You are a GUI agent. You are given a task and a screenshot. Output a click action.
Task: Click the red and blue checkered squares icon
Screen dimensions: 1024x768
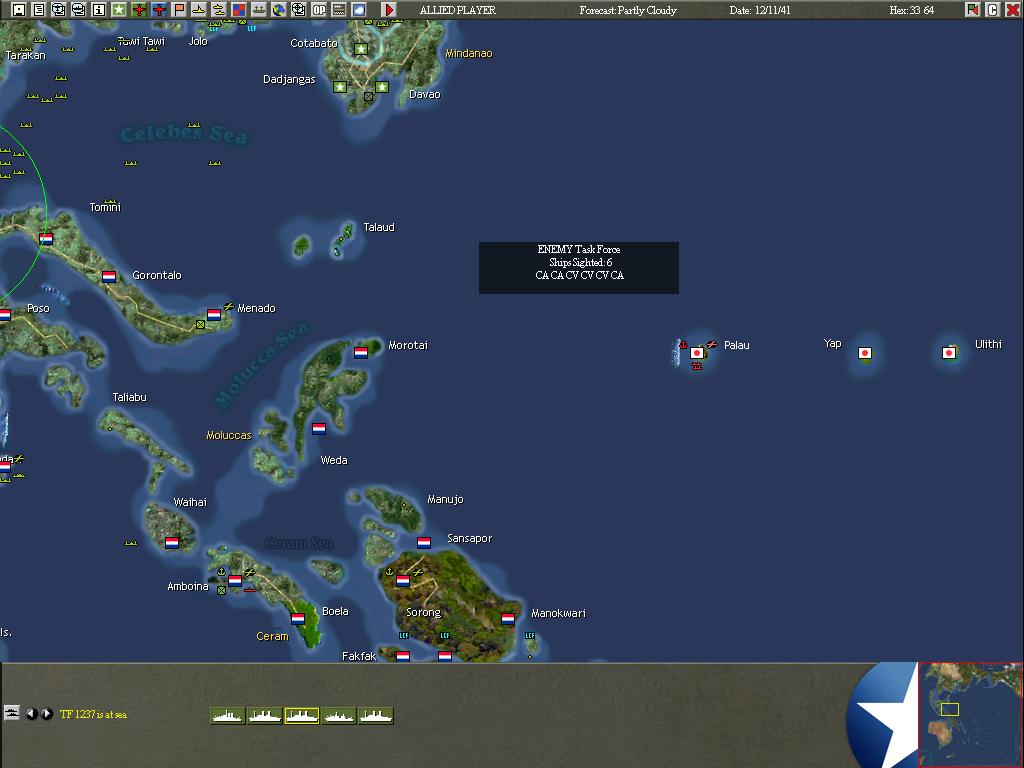click(238, 10)
